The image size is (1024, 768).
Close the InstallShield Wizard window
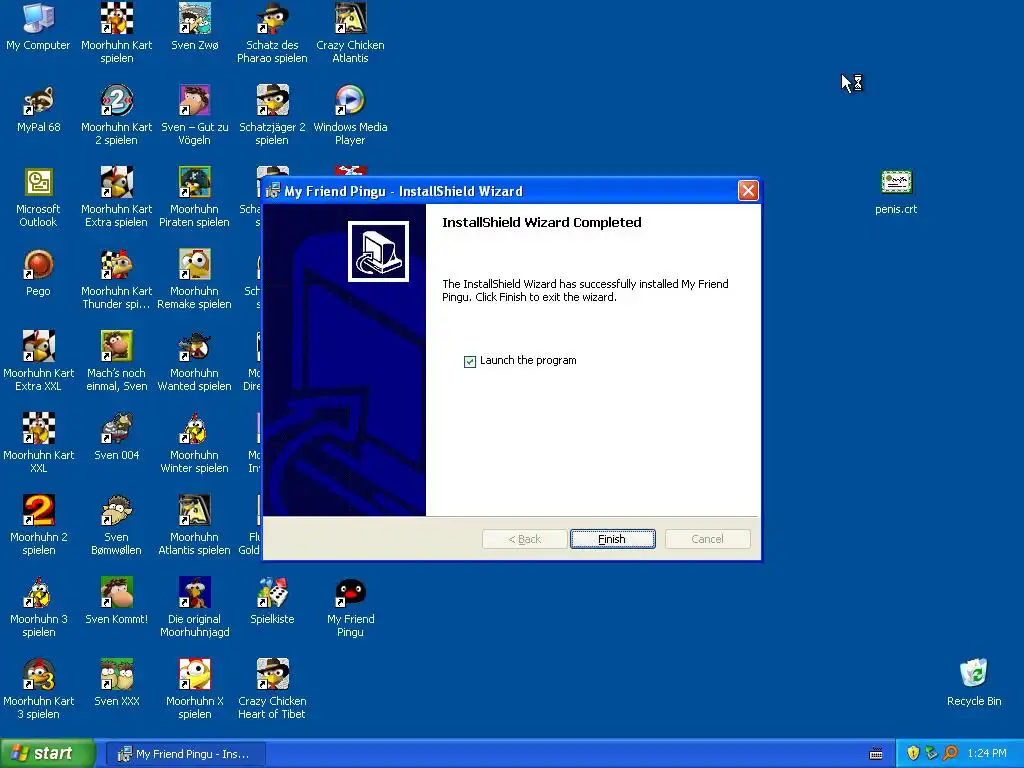[748, 191]
